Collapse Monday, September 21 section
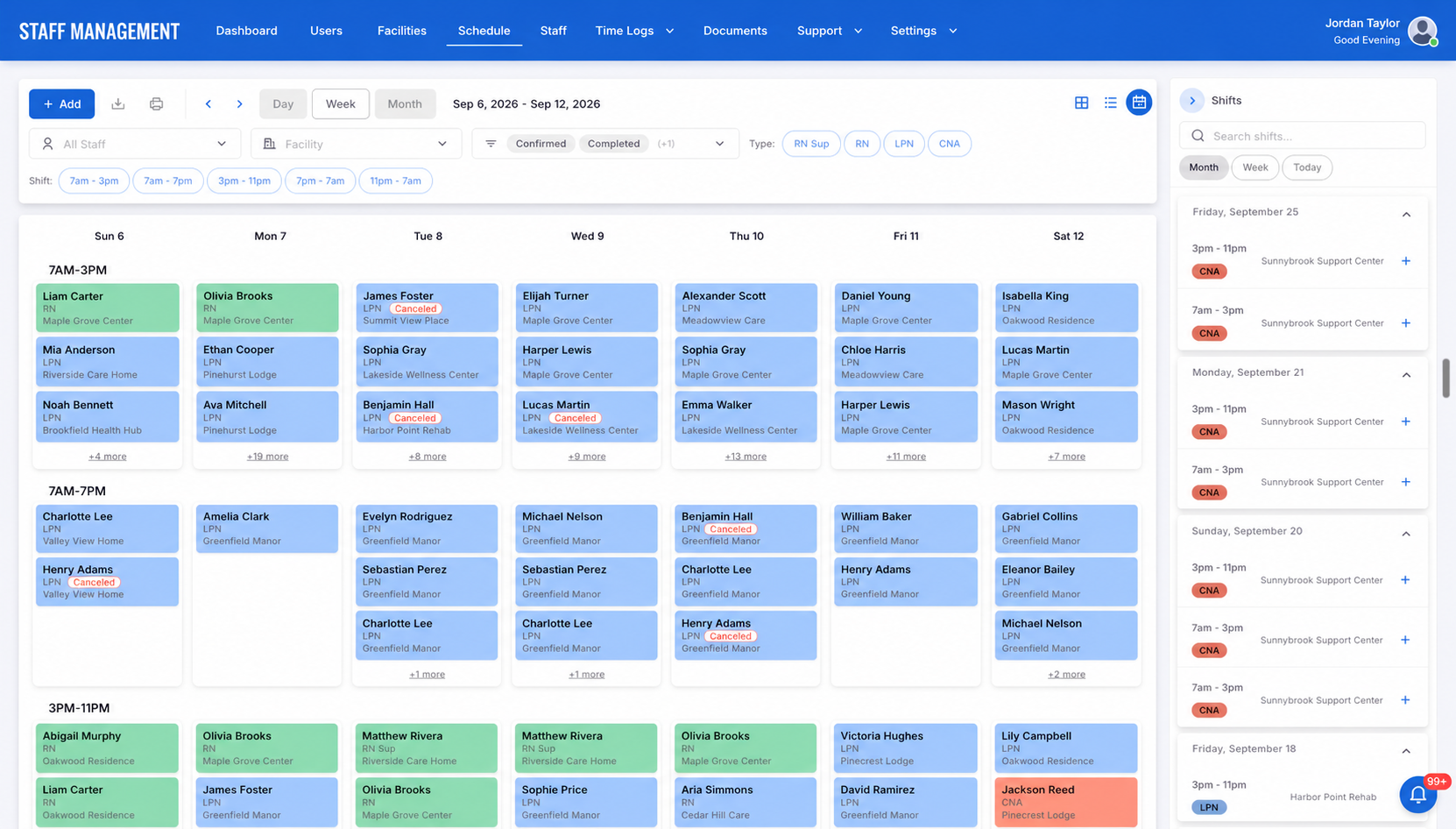This screenshot has width=1456, height=829. pyautogui.click(x=1406, y=374)
